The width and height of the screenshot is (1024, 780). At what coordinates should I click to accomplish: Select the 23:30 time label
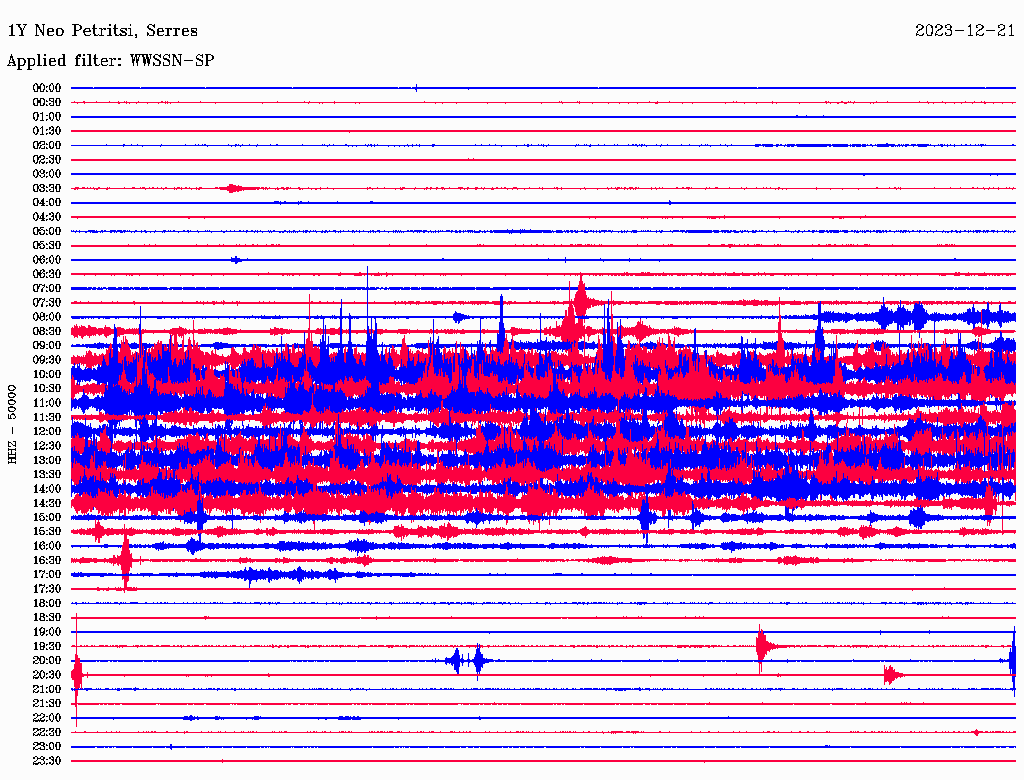pyautogui.click(x=47, y=761)
